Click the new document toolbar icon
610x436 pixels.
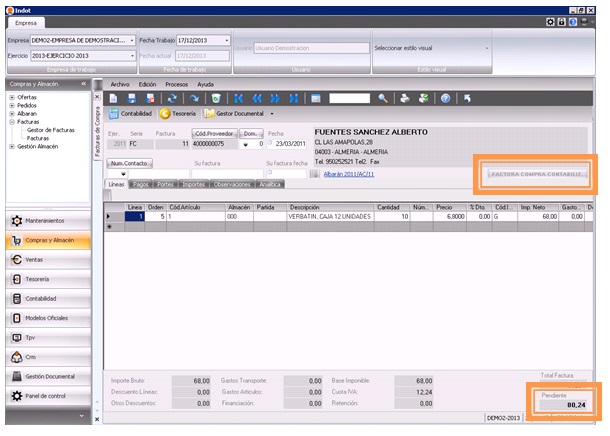click(115, 99)
